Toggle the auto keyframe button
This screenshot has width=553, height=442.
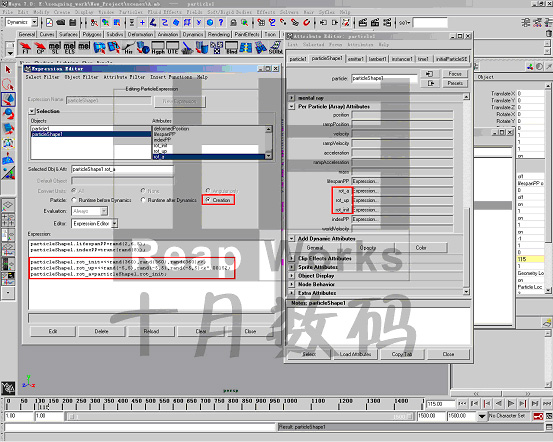pyautogui.click(x=538, y=416)
